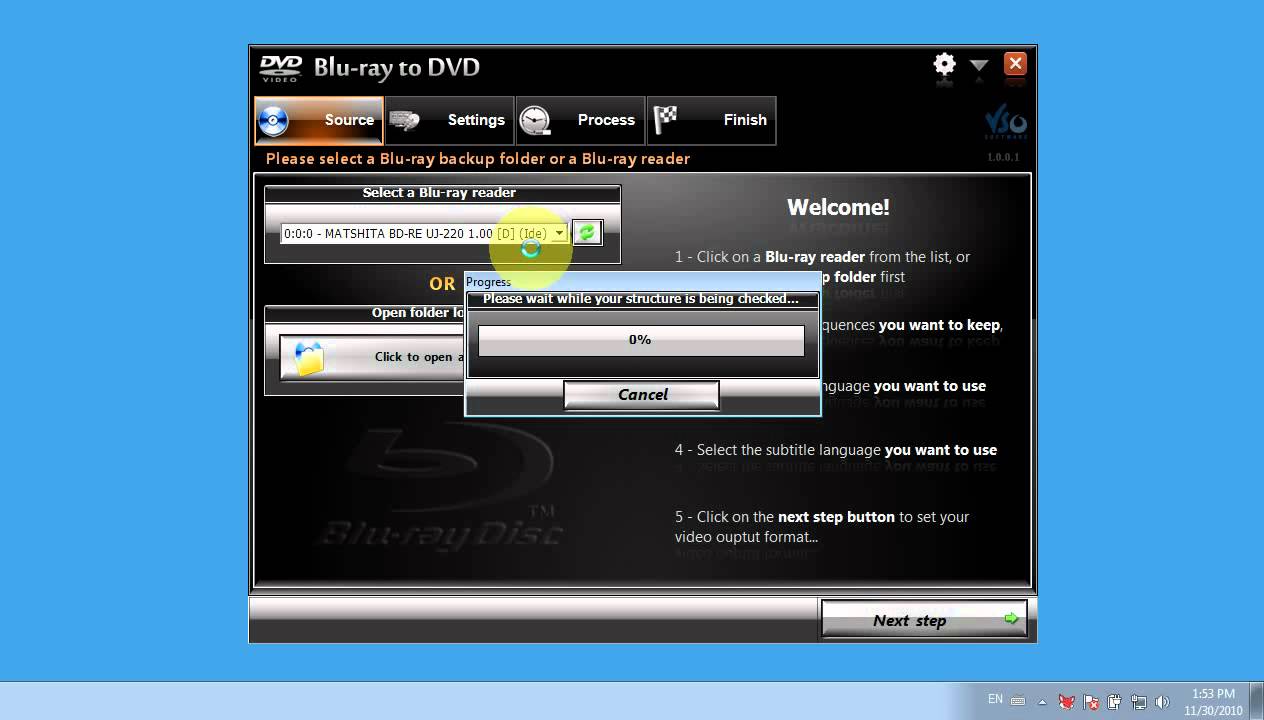Click the DVD Video logo in title bar
This screenshot has height=720, width=1264.
coord(280,68)
